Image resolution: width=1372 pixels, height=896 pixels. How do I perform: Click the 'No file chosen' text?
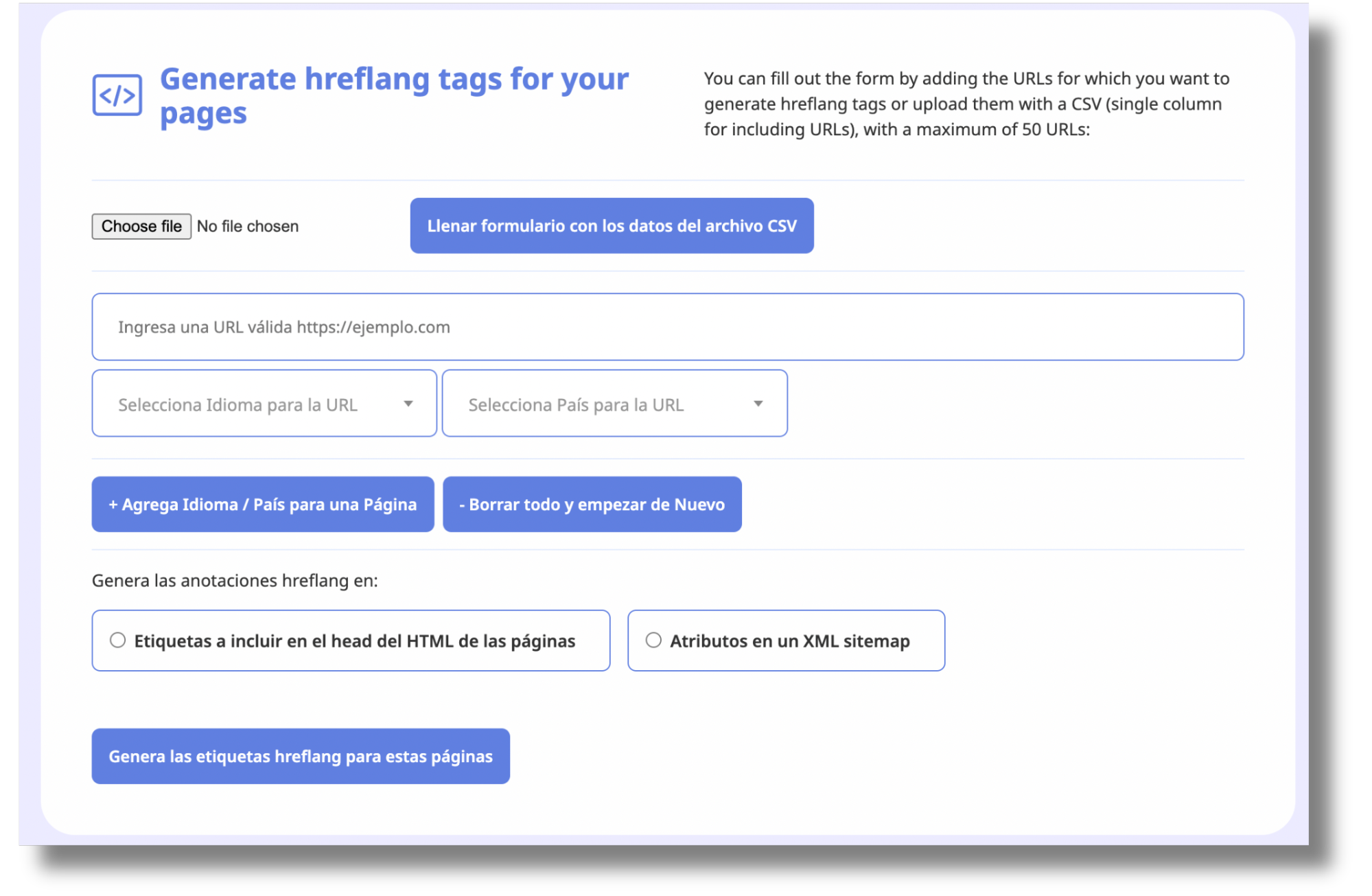[248, 227]
